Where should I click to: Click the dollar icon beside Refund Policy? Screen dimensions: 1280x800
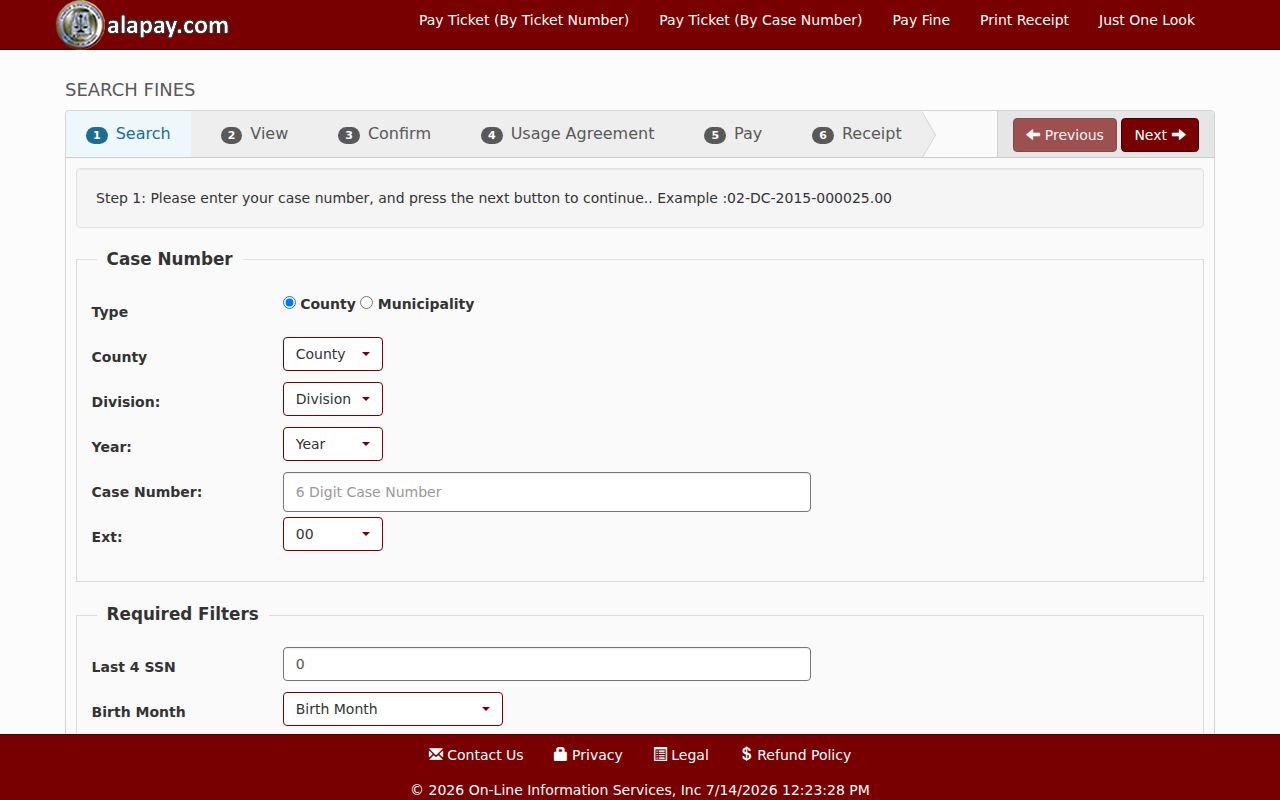[746, 754]
